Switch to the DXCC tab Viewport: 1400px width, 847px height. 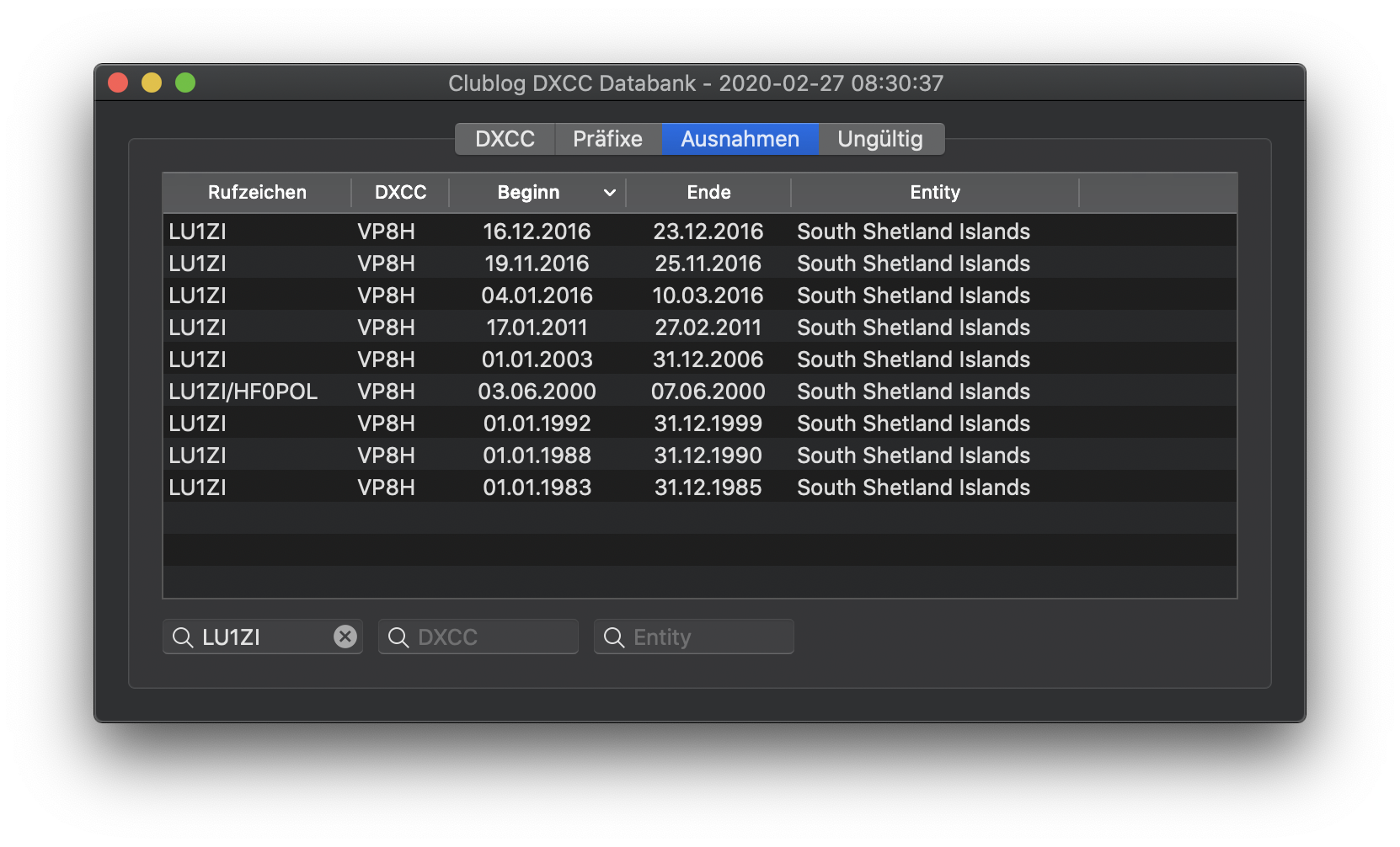505,139
